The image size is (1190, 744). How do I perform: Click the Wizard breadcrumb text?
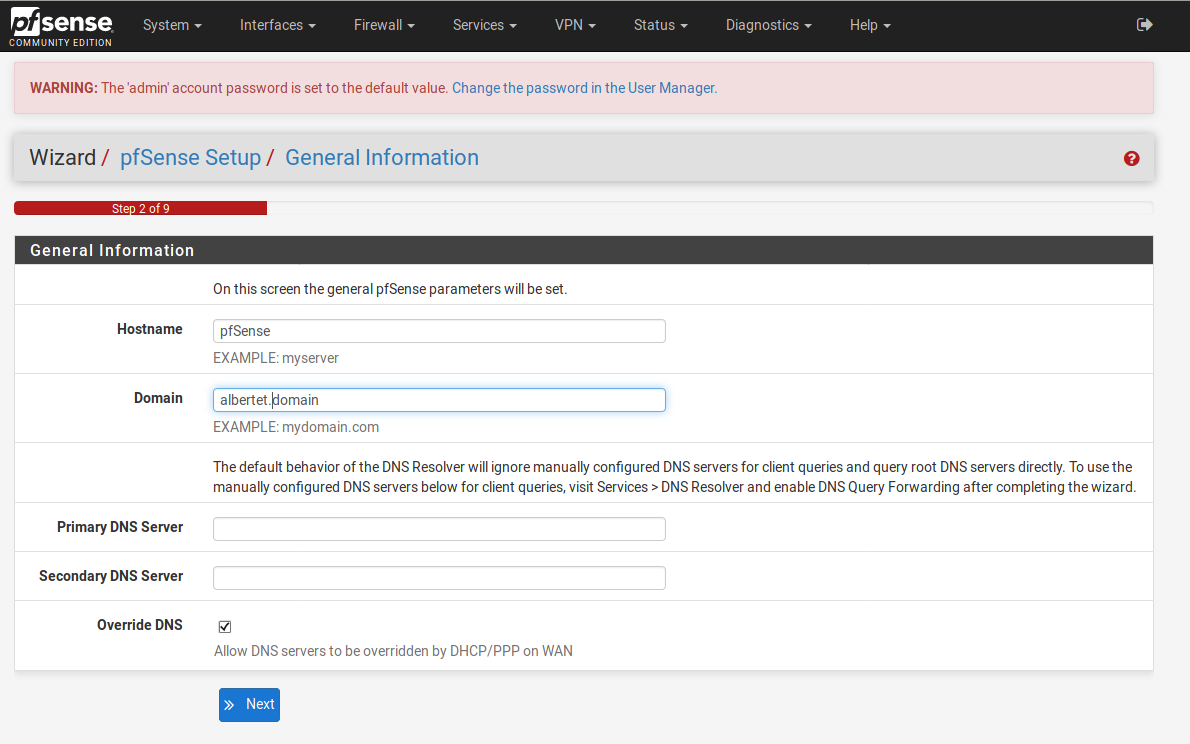point(63,157)
